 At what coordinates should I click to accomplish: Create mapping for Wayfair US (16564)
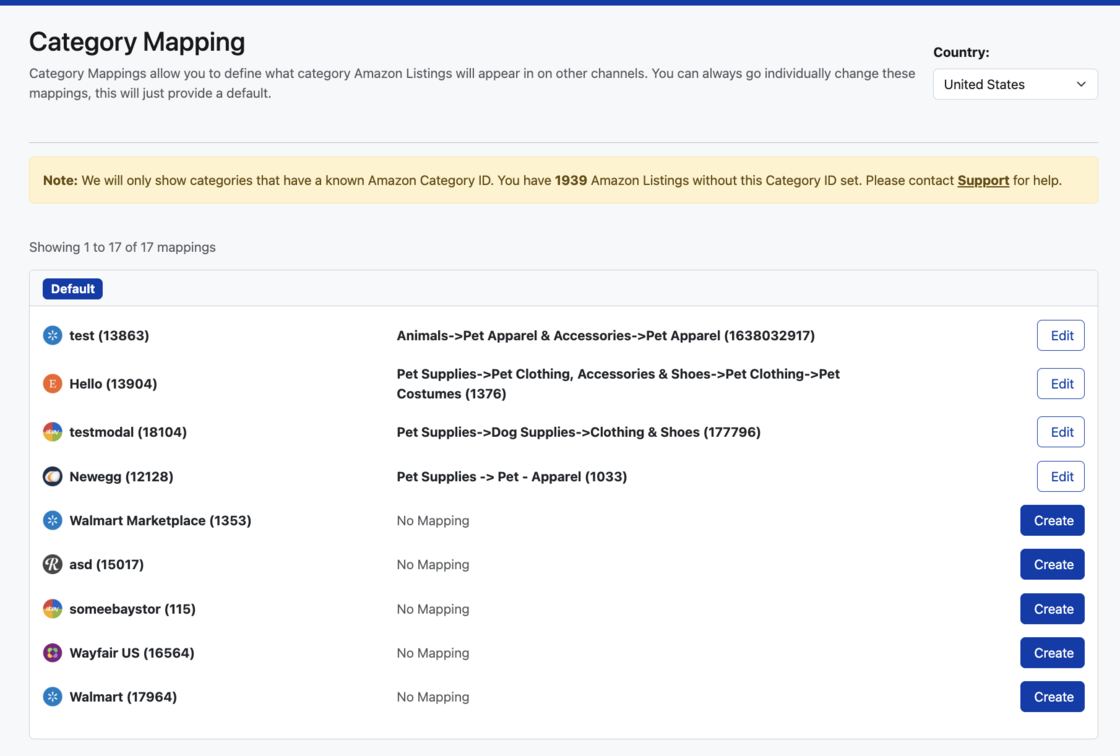(1052, 652)
